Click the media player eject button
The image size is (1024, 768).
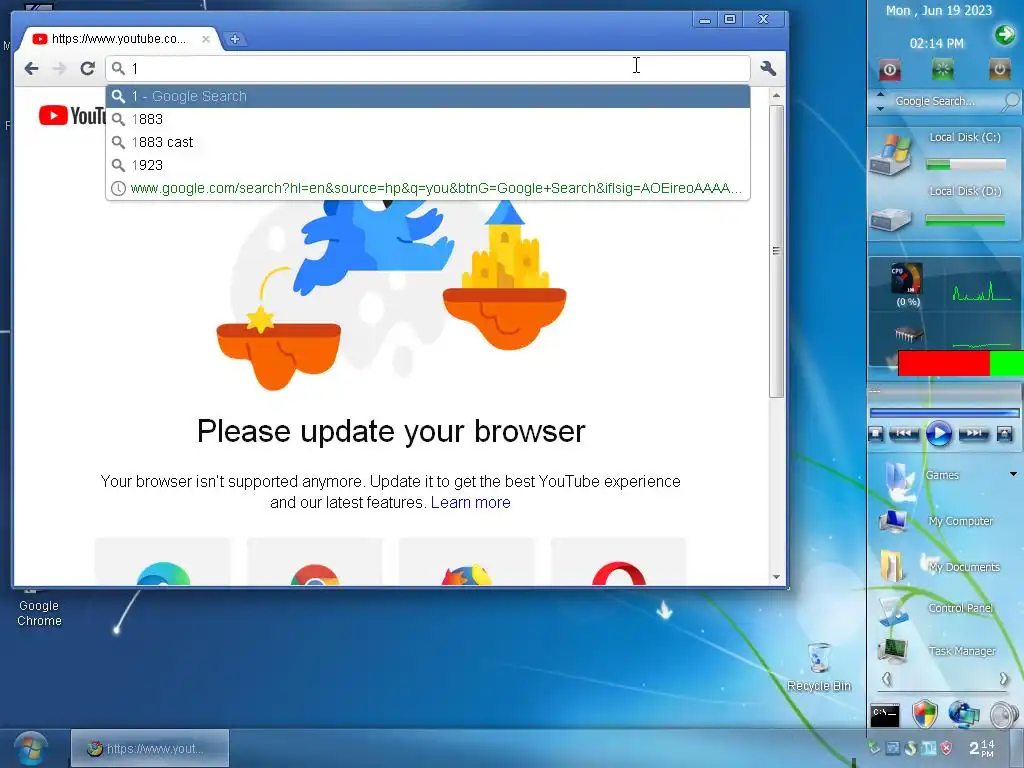pos(1004,434)
